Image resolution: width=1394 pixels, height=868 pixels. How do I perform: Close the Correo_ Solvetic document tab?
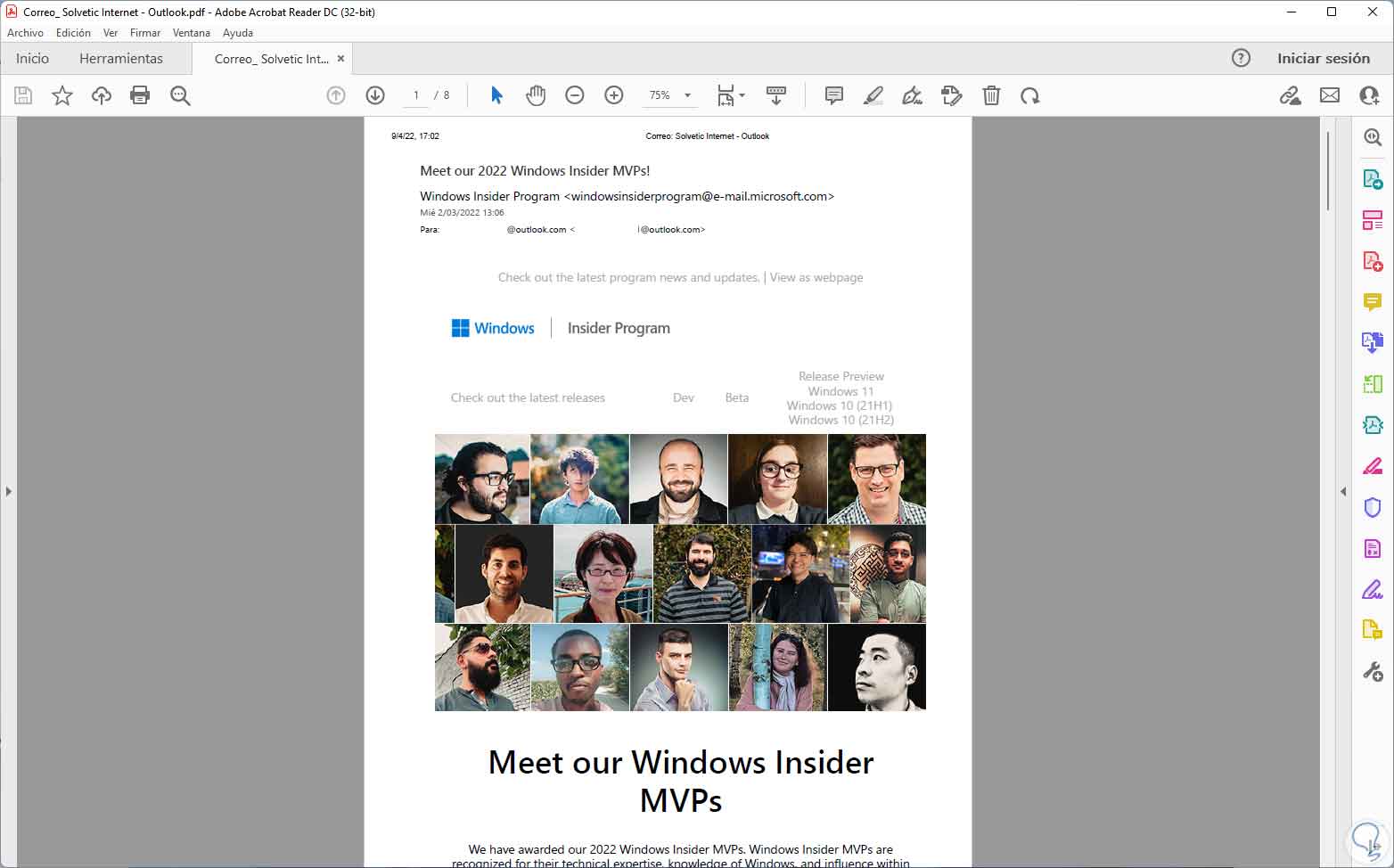[340, 59]
